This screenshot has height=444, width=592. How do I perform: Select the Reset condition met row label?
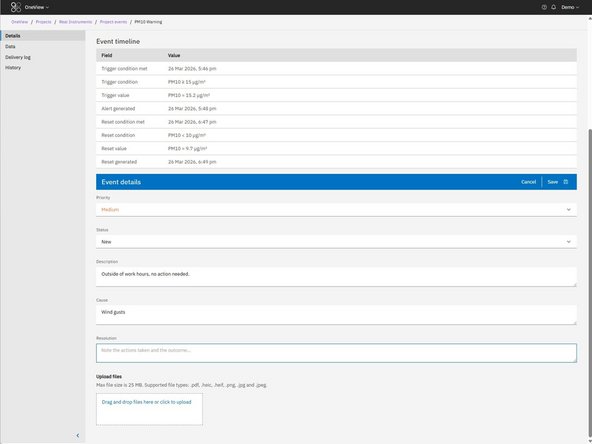pyautogui.click(x=123, y=122)
